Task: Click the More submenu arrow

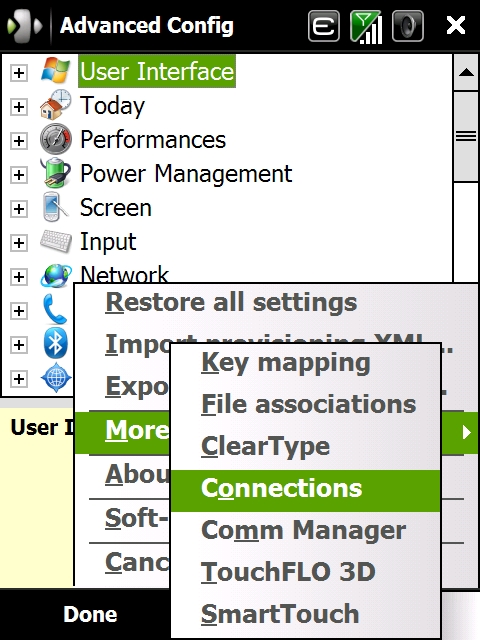Action: pyautogui.click(x=466, y=432)
